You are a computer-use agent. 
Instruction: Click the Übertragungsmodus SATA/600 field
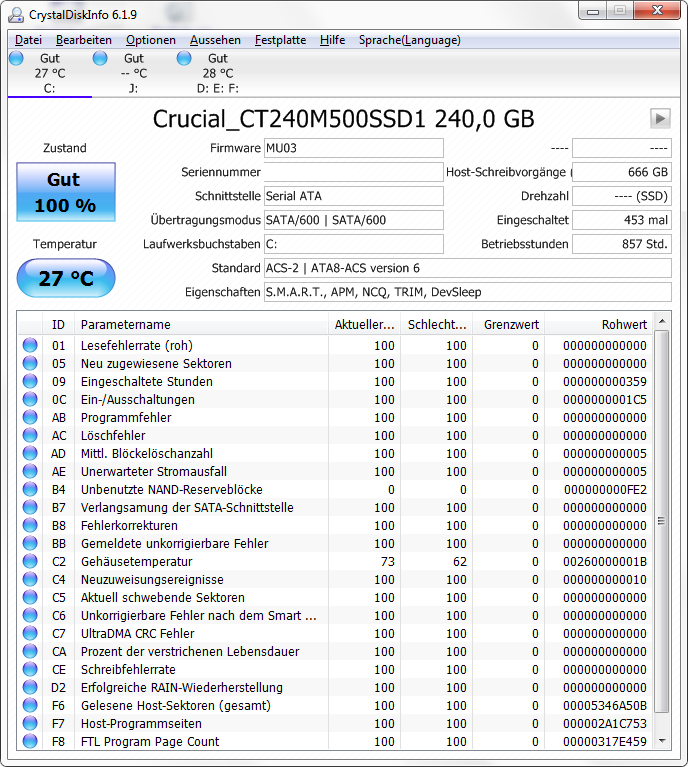354,220
